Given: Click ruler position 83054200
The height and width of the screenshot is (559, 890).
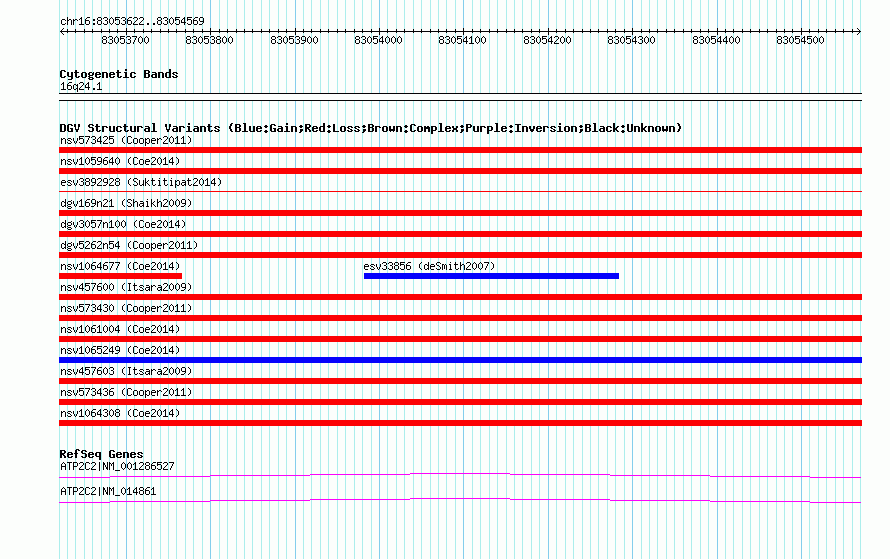Looking at the screenshot, I should 547,40.
